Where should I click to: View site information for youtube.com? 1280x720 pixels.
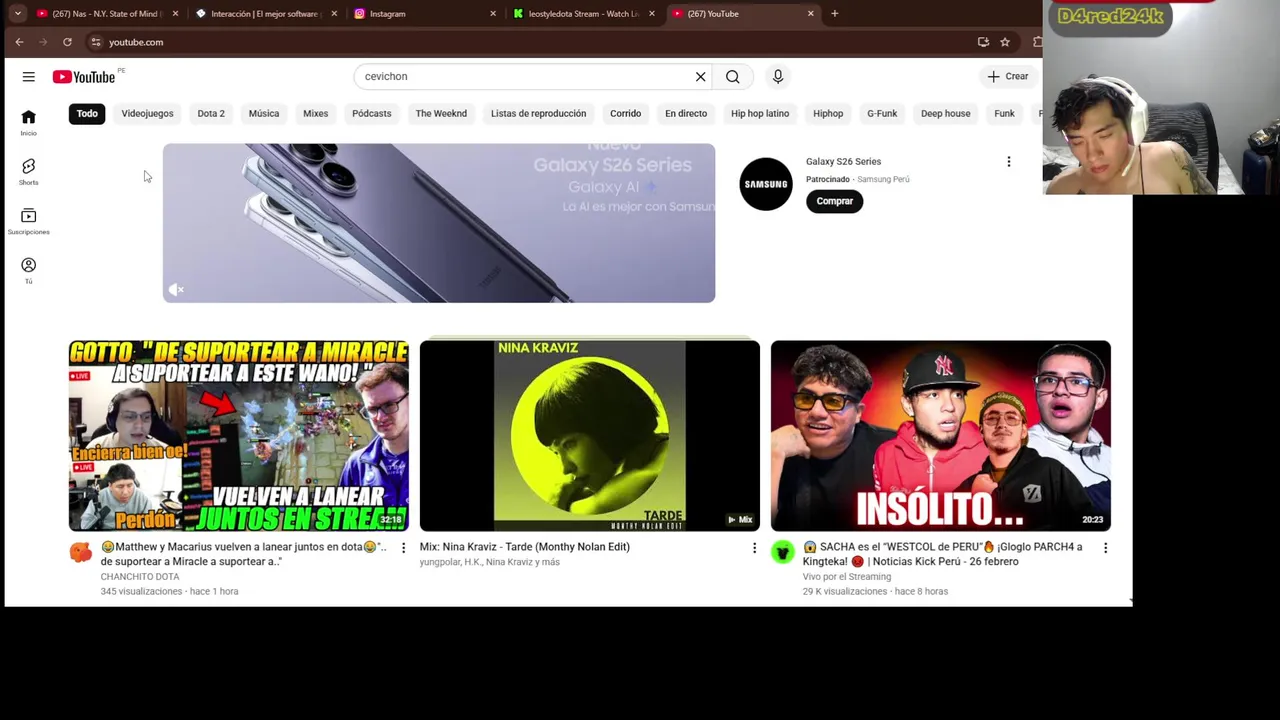point(96,42)
